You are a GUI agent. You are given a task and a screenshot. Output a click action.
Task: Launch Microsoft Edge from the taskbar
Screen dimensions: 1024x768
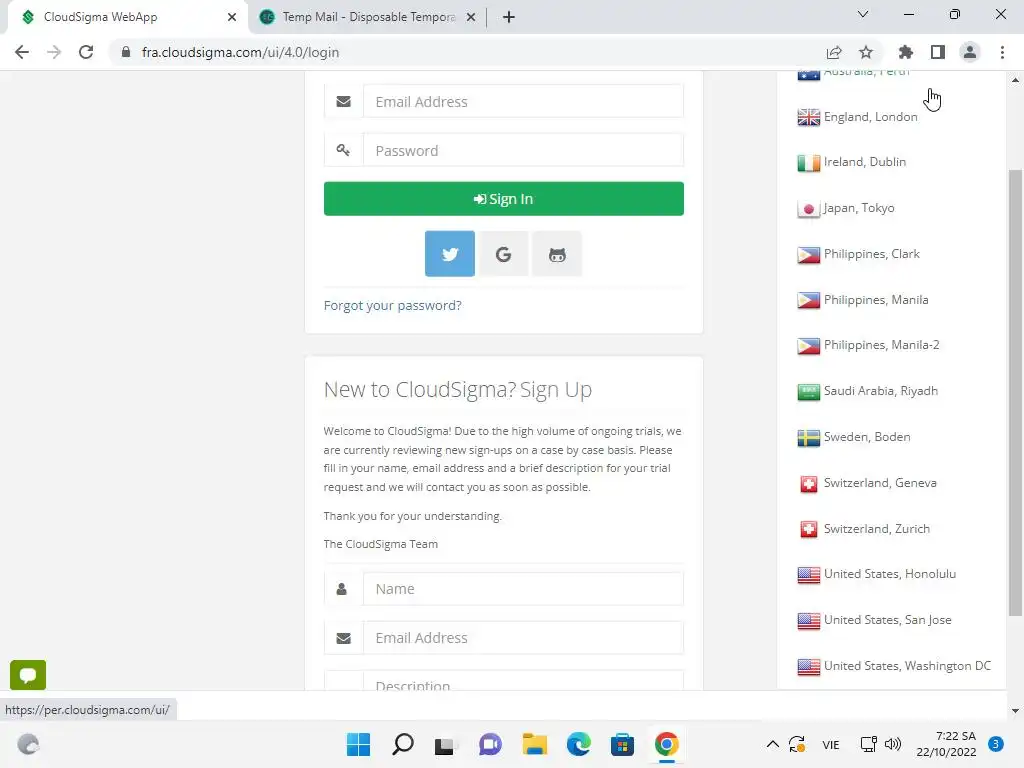[579, 744]
